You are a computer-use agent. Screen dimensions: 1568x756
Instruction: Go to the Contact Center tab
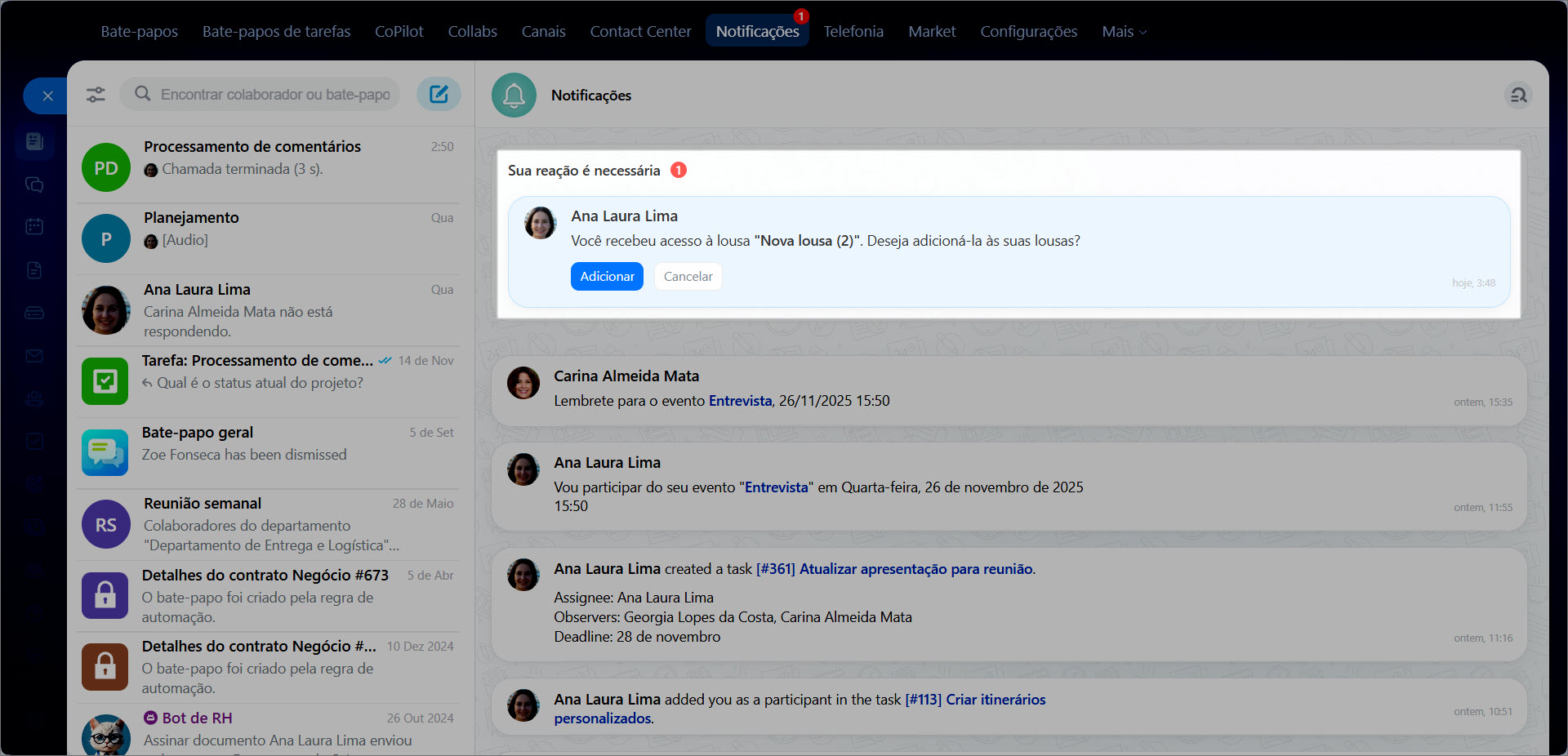point(640,32)
